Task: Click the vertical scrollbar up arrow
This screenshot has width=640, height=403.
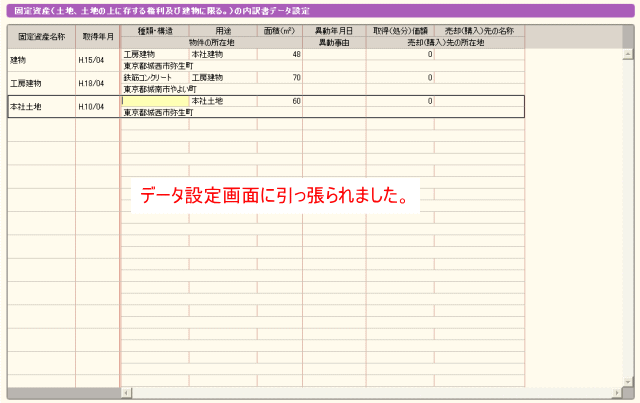Action: point(628,54)
